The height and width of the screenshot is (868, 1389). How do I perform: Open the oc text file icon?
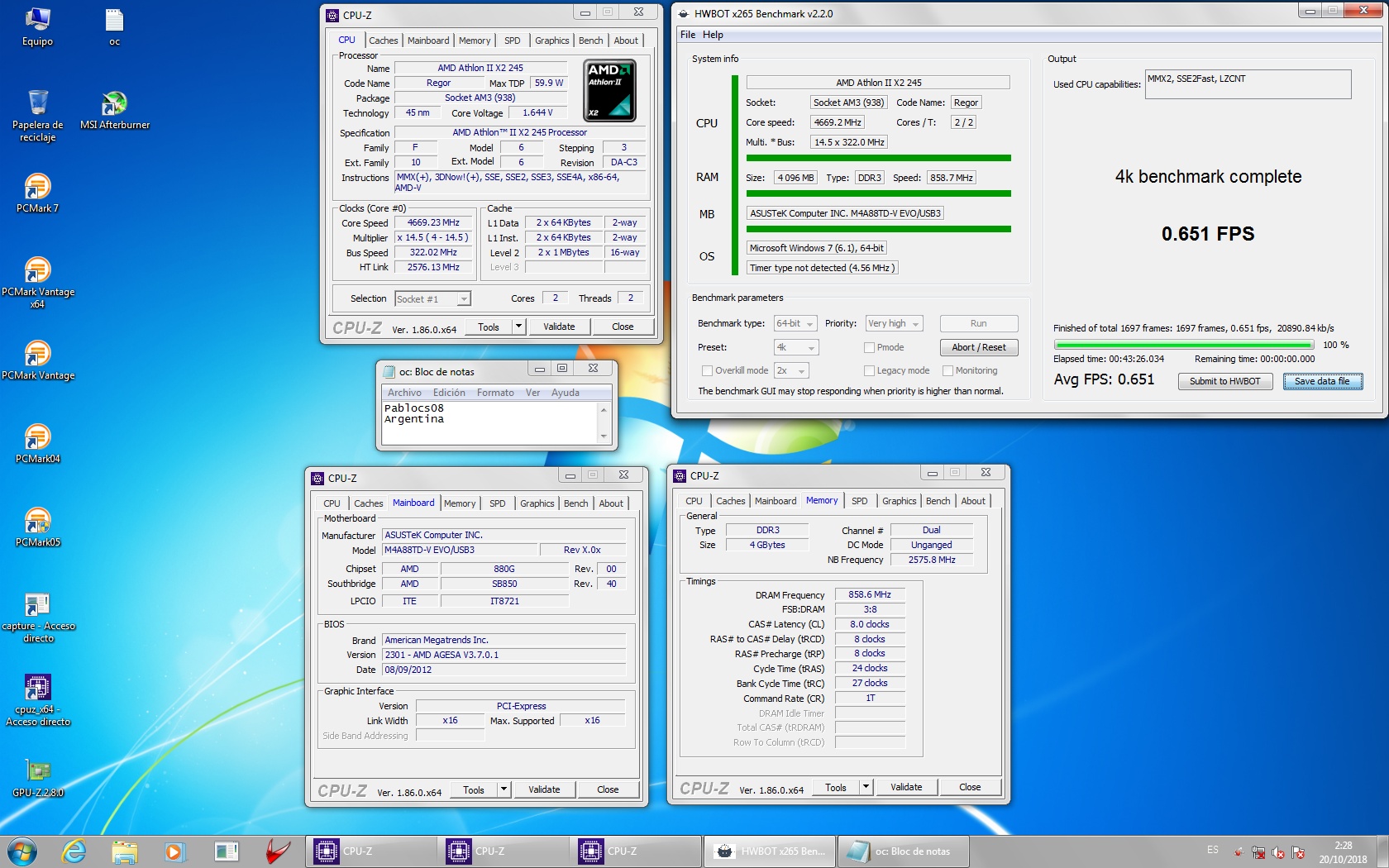click(114, 27)
